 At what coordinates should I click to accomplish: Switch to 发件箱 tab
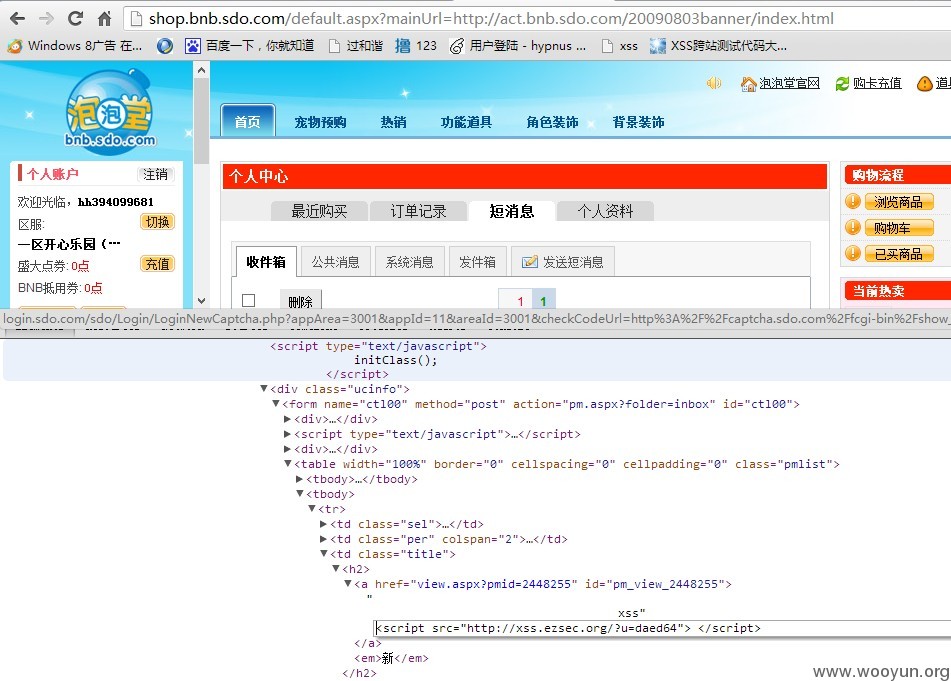point(477,262)
